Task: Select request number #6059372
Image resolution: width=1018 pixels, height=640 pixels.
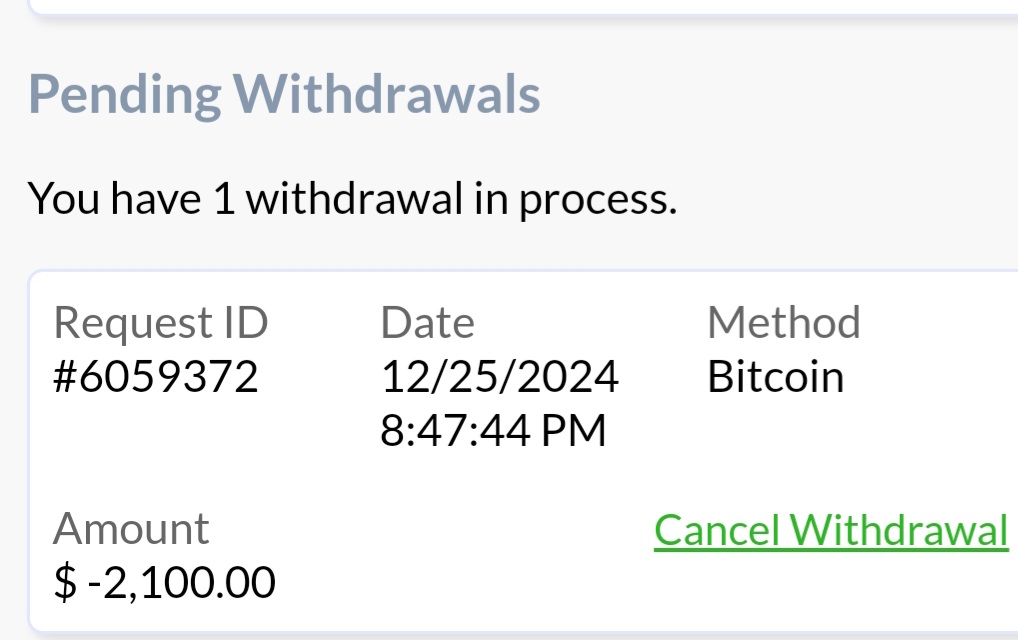Action: point(155,377)
